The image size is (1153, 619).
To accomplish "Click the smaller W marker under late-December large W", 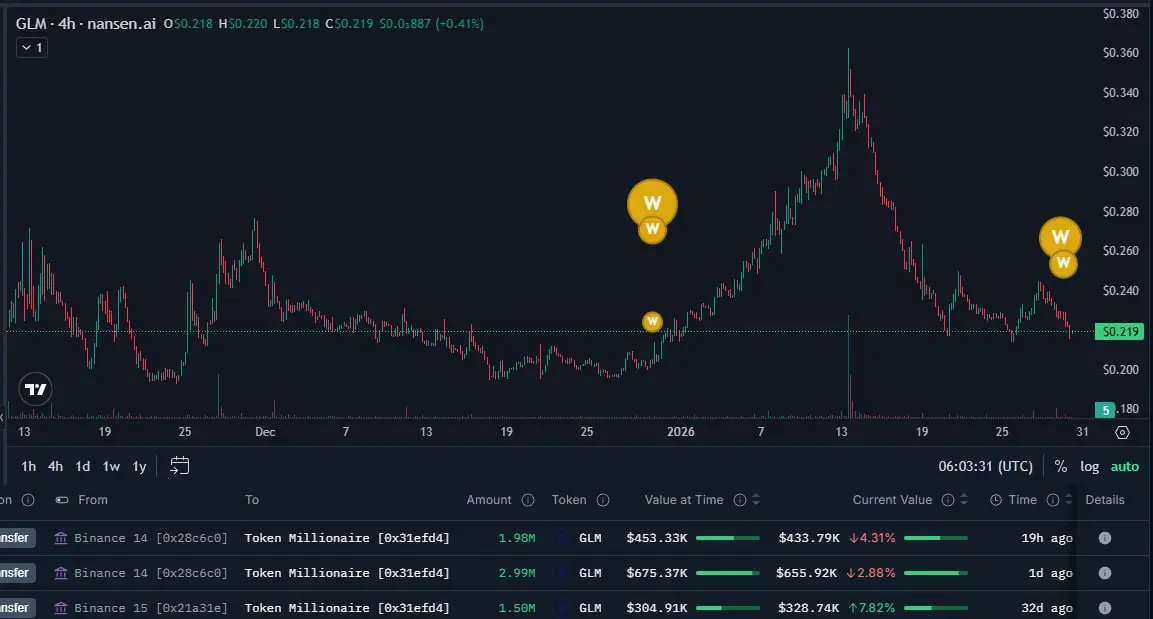I will tap(652, 230).
